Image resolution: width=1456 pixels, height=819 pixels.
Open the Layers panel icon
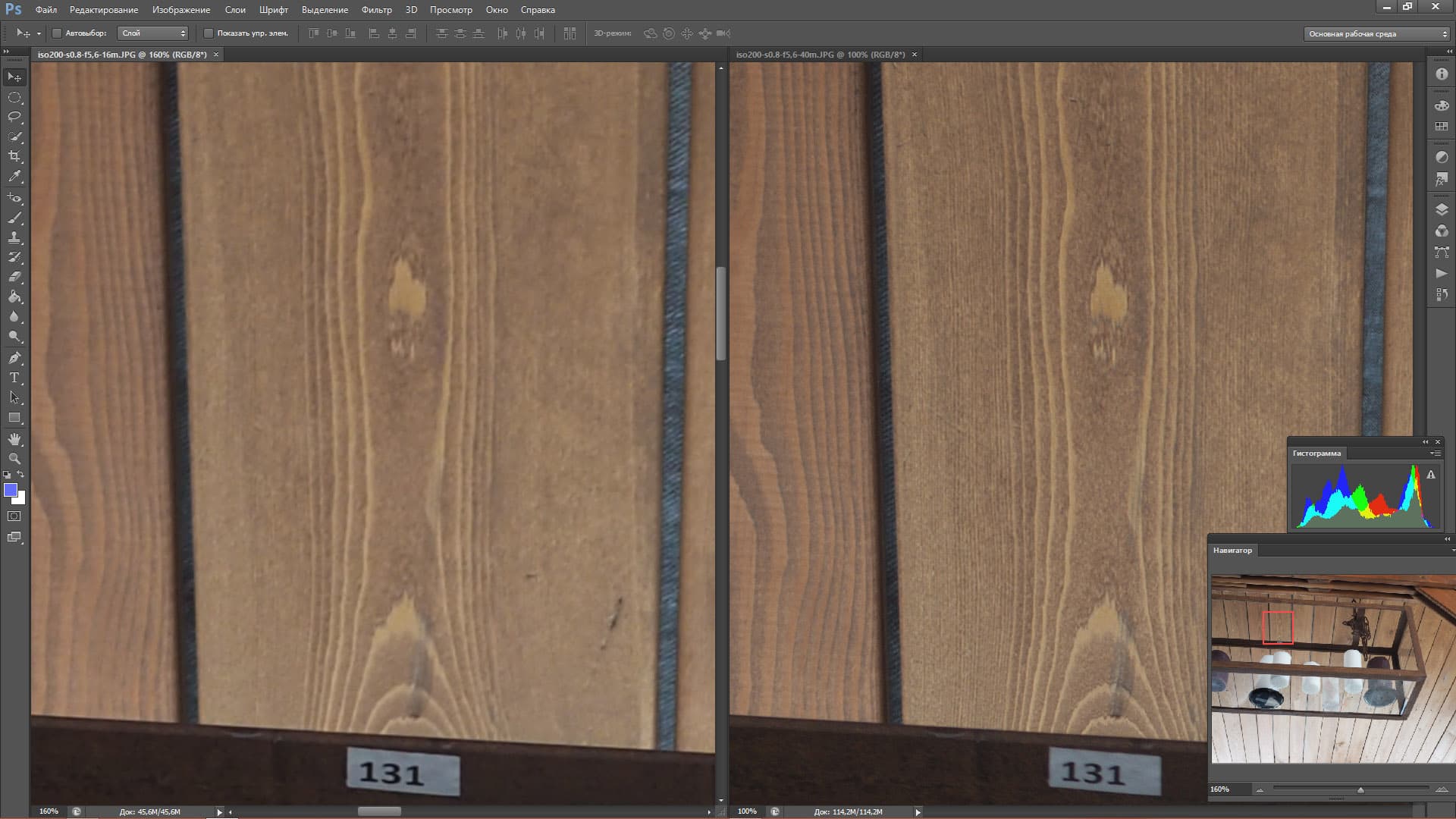[x=1442, y=210]
